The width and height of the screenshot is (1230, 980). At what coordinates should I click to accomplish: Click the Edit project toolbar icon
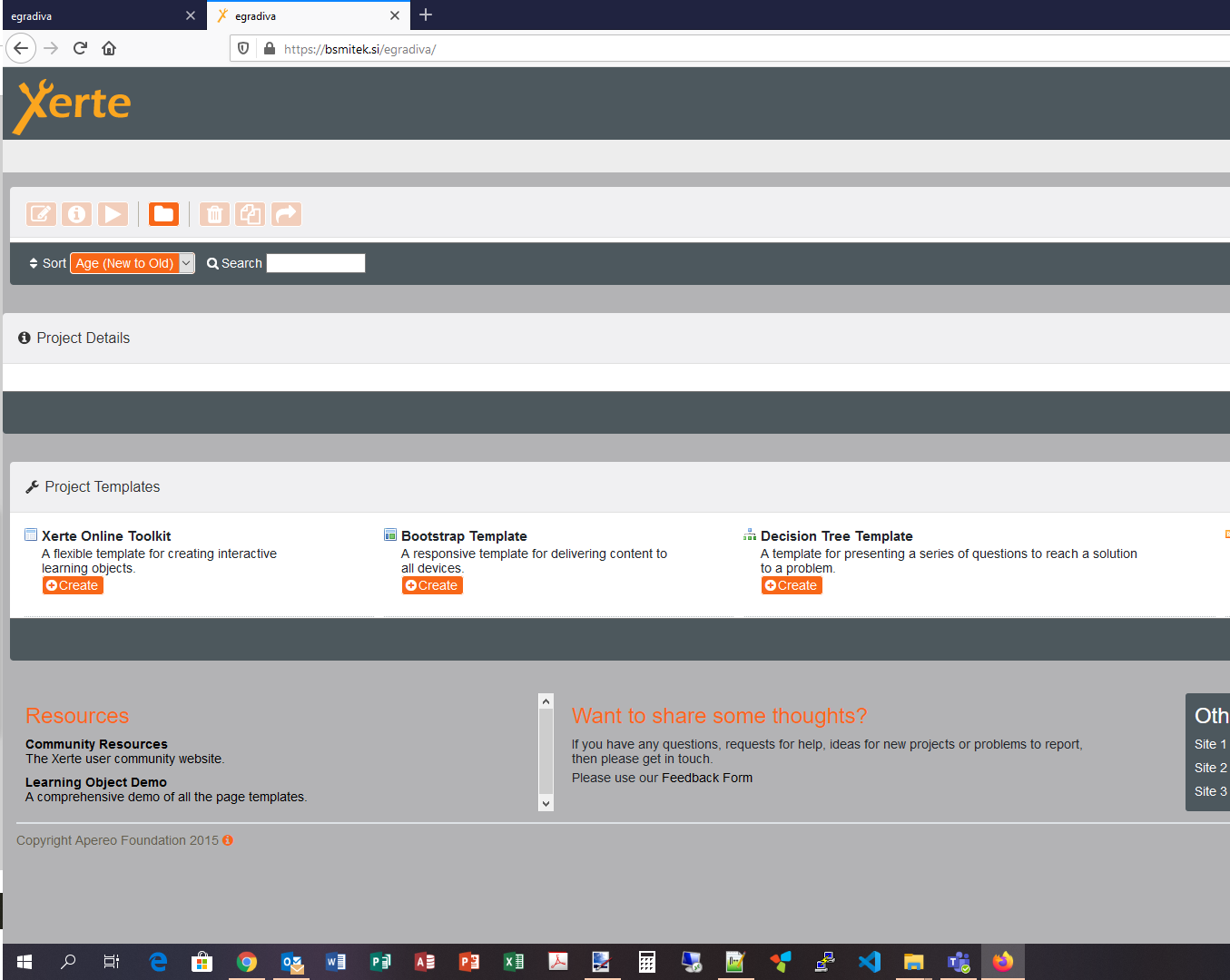pyautogui.click(x=41, y=214)
